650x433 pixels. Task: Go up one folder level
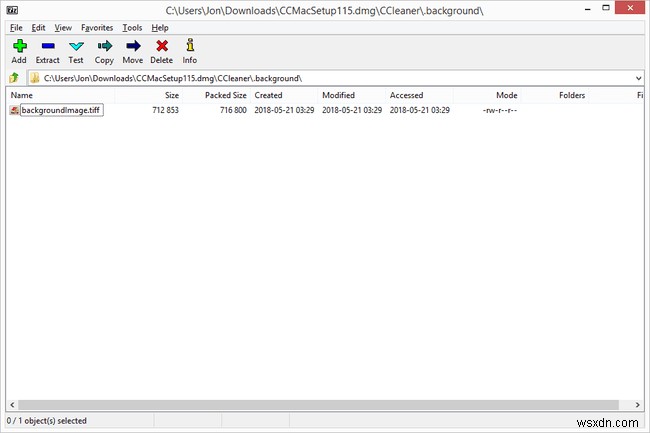tap(14, 77)
